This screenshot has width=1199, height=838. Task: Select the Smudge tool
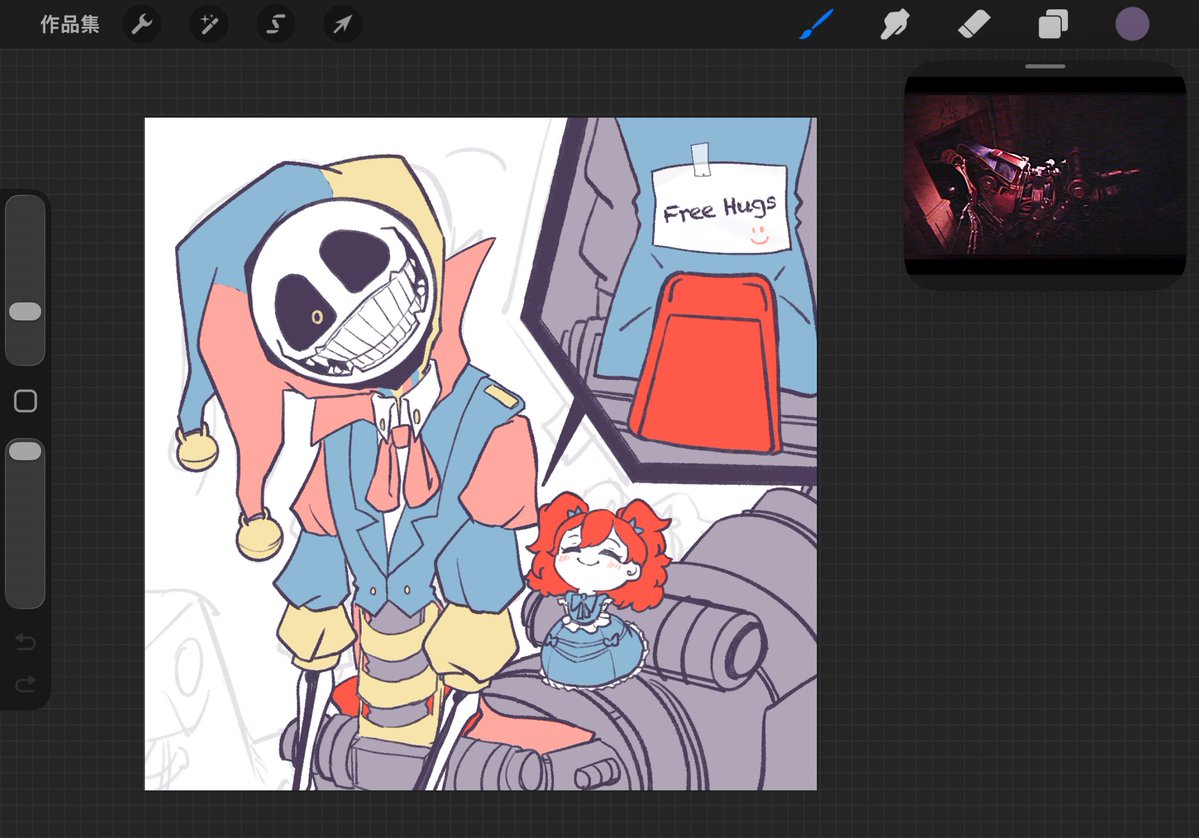tap(895, 24)
